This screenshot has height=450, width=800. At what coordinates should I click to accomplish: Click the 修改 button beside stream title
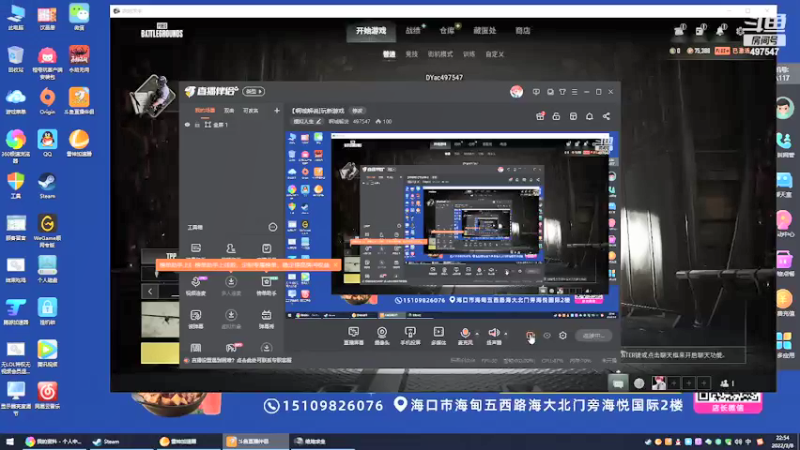[x=357, y=111]
